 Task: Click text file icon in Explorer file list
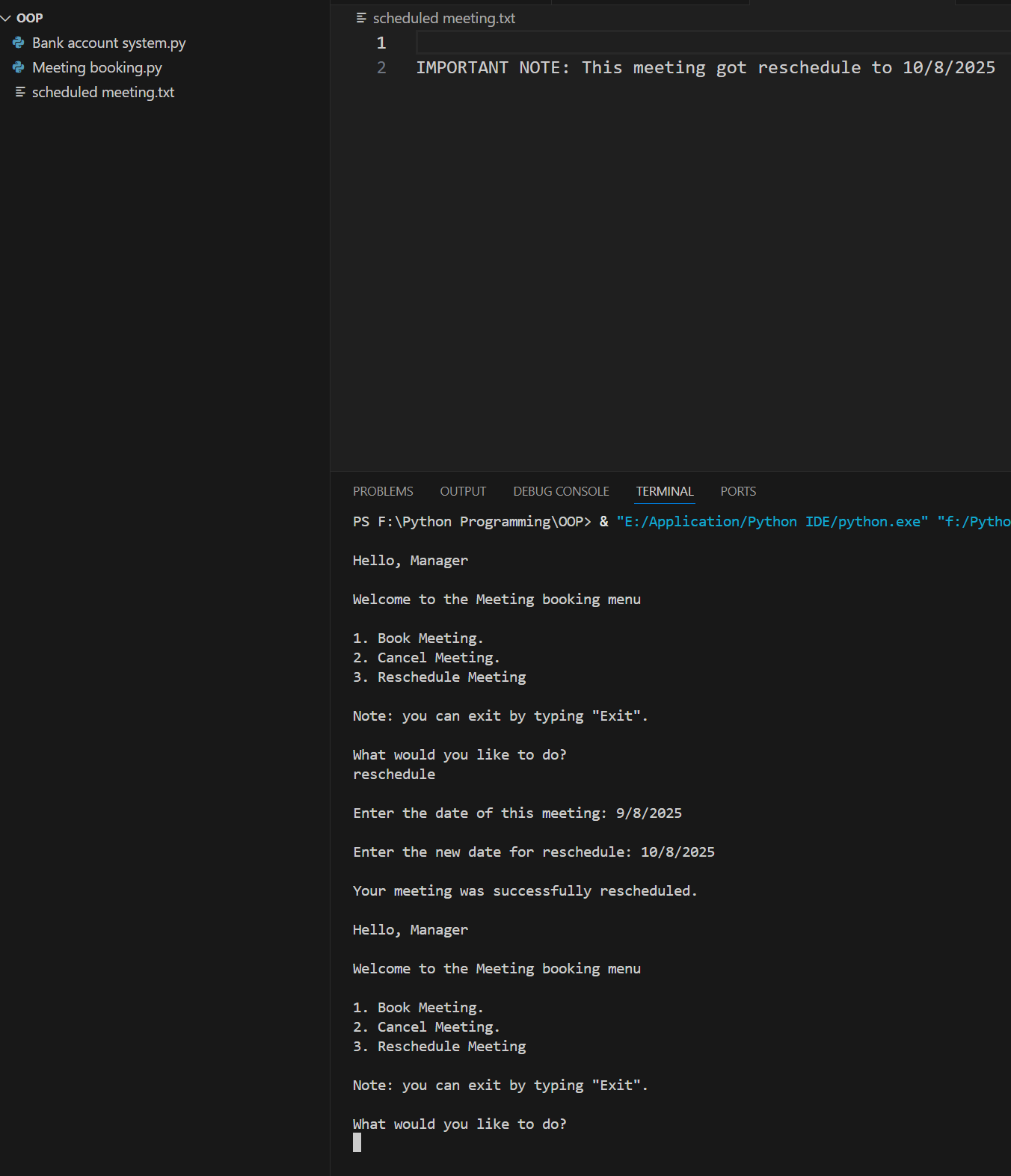(20, 92)
